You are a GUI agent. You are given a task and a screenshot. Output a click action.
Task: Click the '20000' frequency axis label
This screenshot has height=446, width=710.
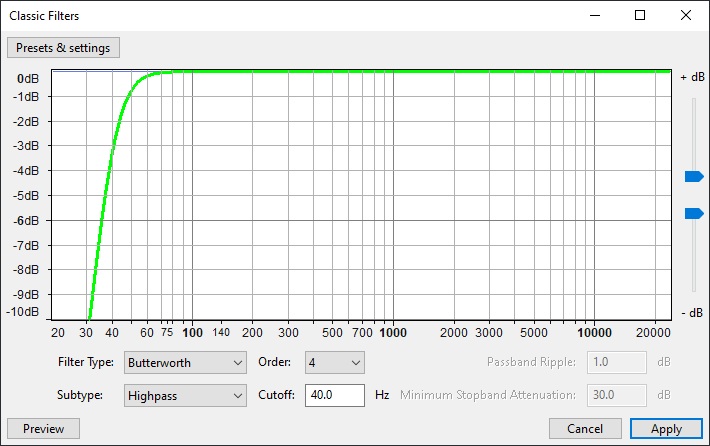coord(653,333)
